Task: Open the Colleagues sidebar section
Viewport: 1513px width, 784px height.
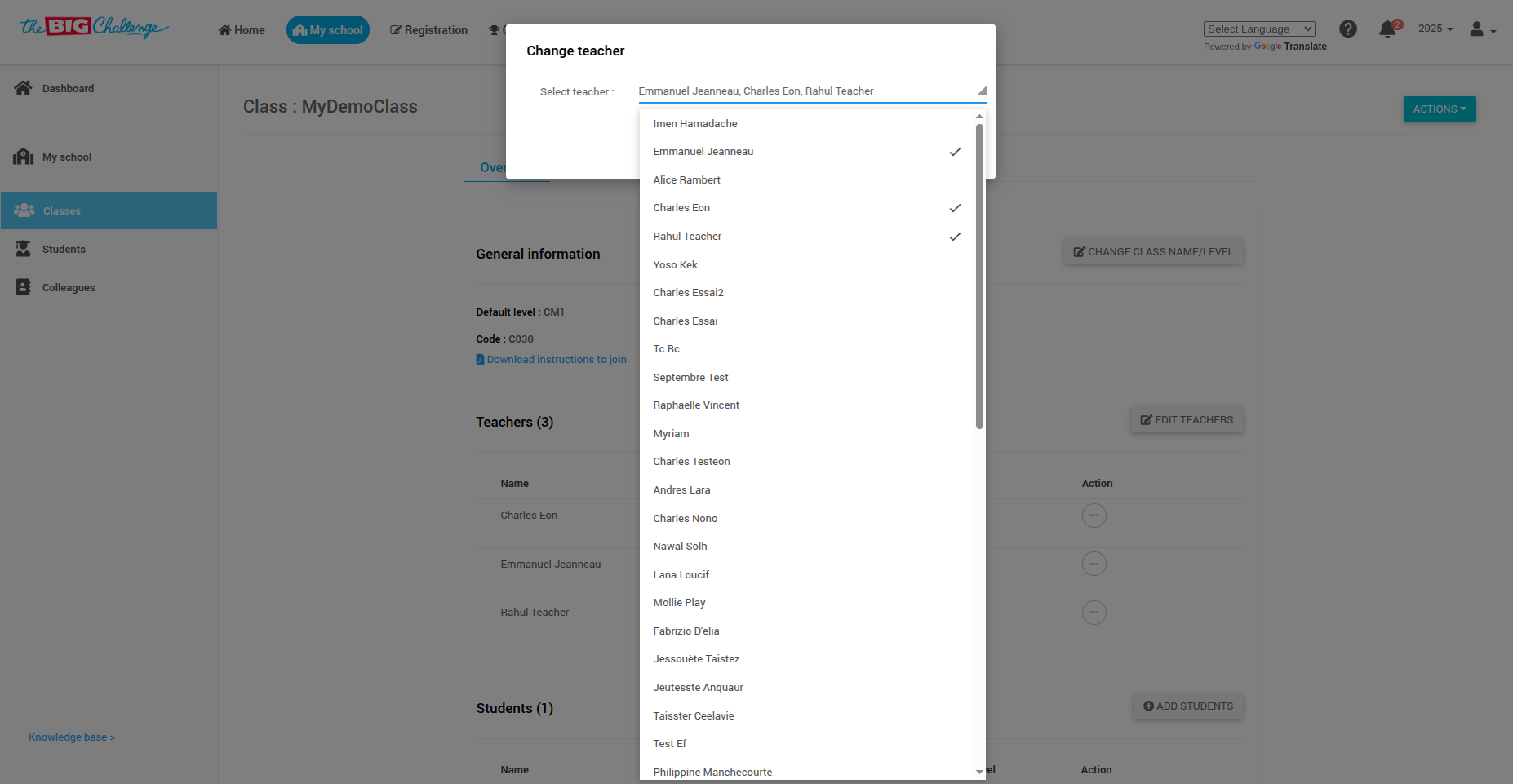Action: point(69,287)
